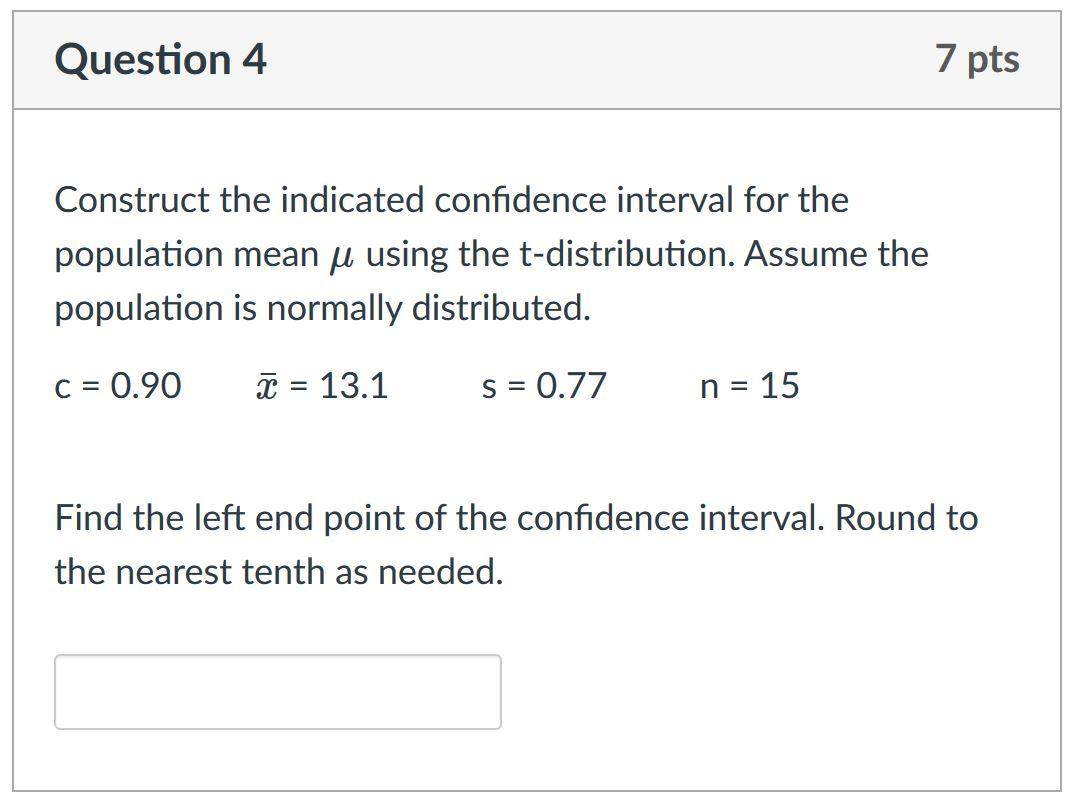Click the question header bar

point(537,58)
